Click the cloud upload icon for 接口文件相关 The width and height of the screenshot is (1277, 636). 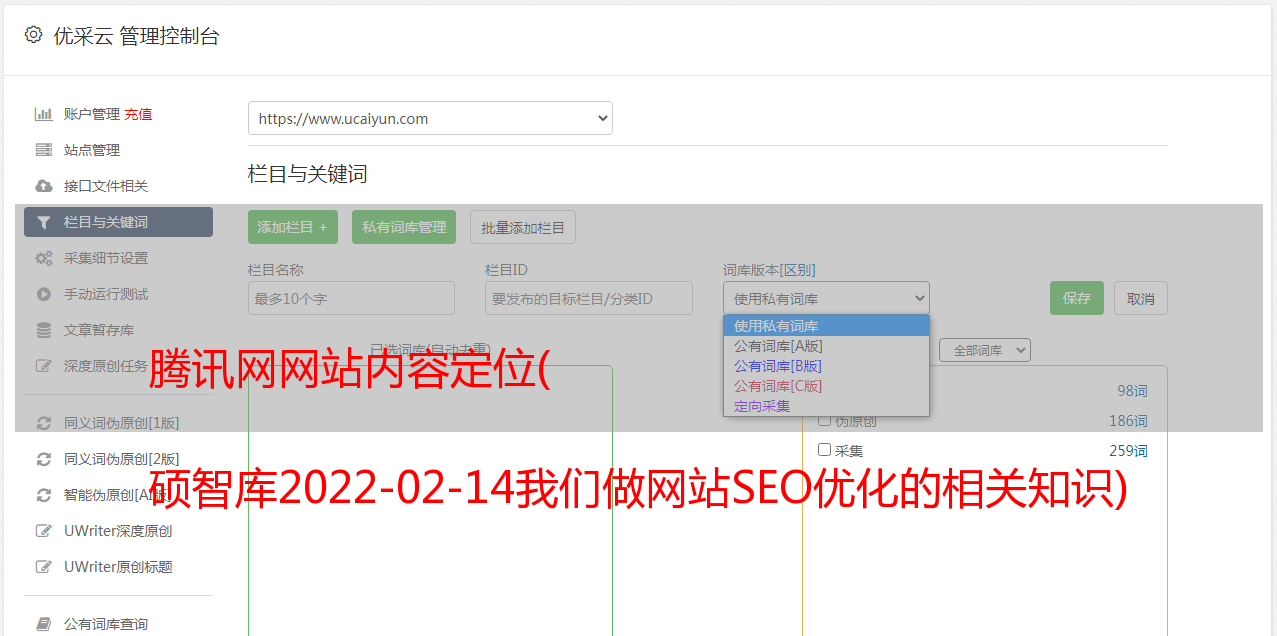click(44, 186)
